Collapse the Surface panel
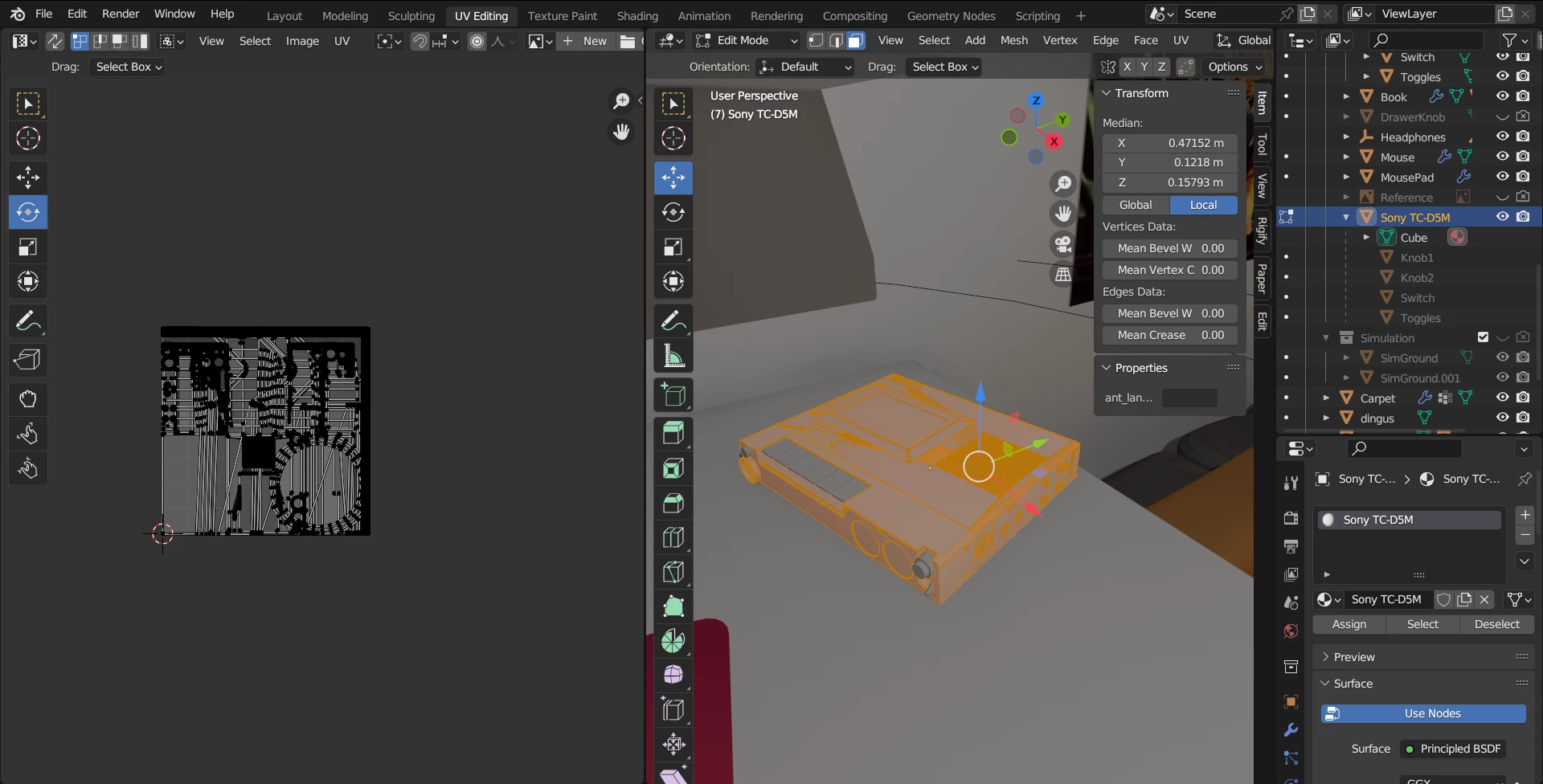This screenshot has width=1543, height=784. point(1325,684)
